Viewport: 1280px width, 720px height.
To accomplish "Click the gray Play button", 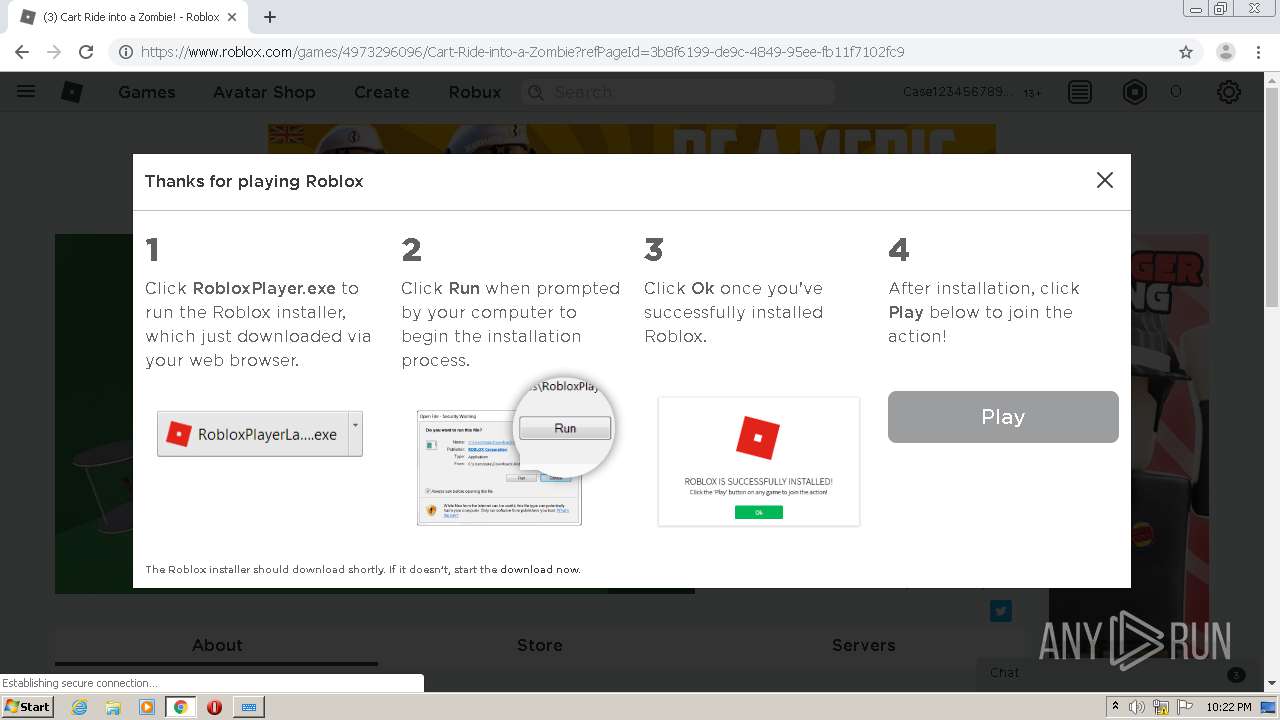I will pos(1003,417).
